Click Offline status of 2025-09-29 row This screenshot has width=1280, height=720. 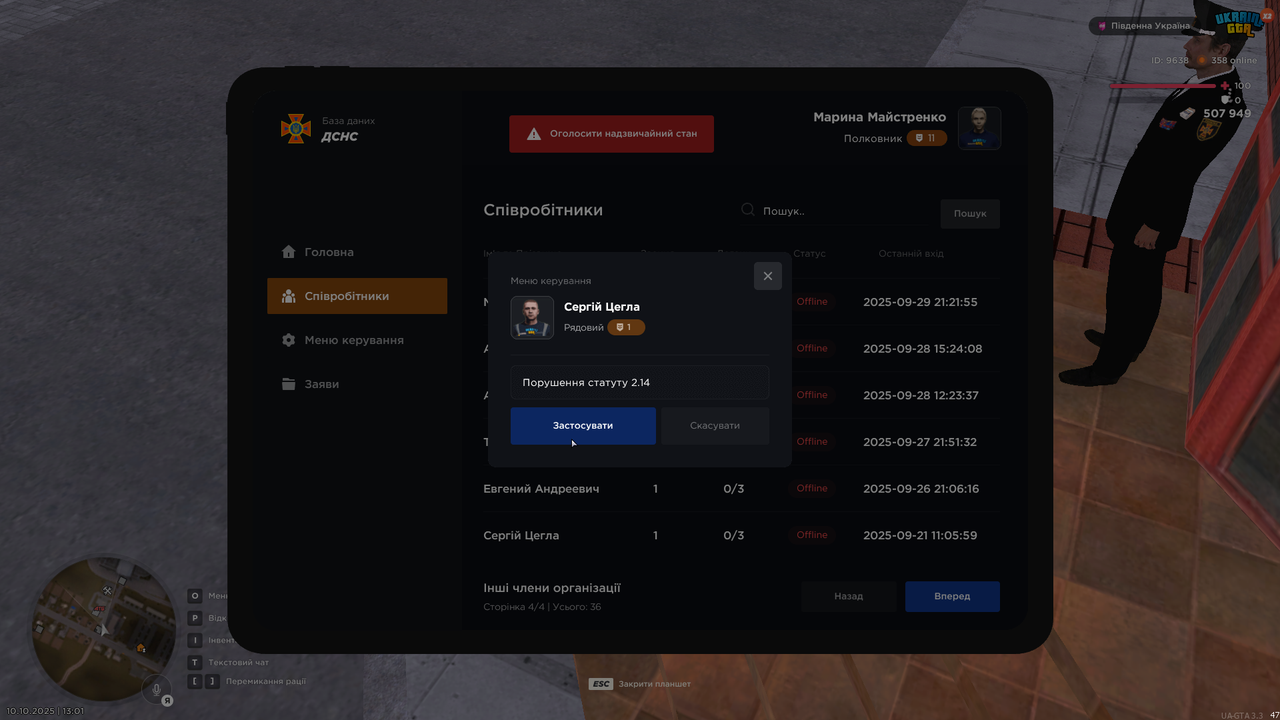(812, 302)
